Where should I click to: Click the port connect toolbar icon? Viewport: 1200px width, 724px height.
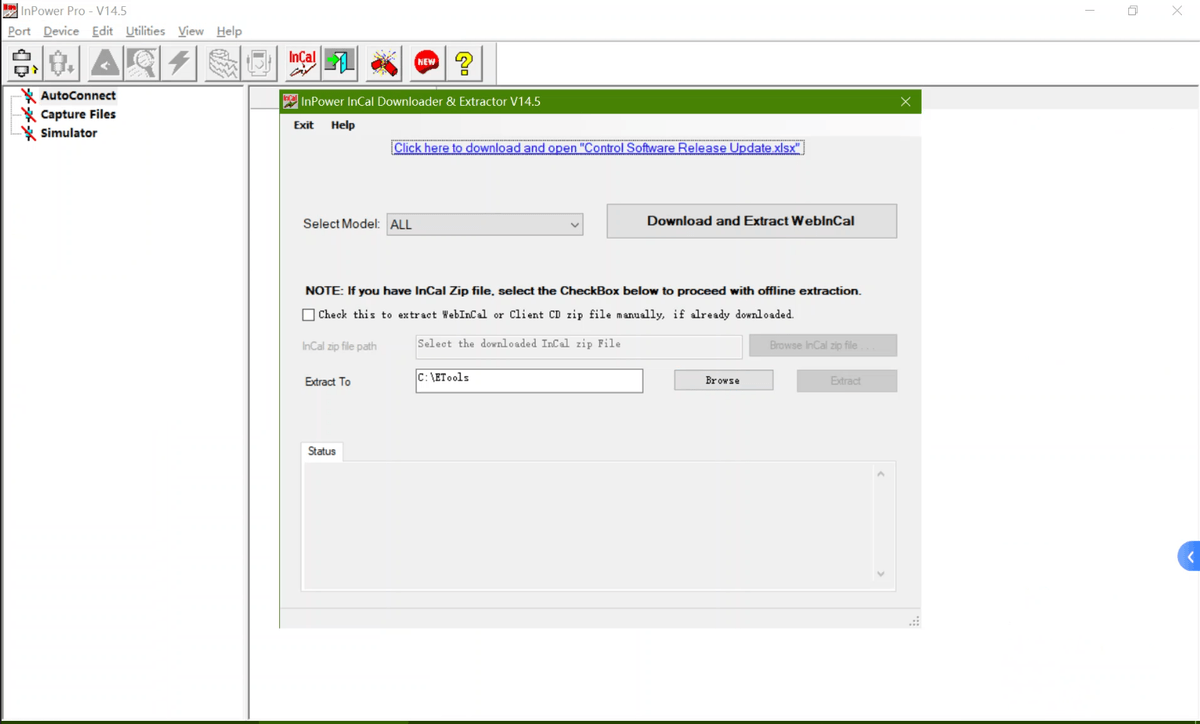pos(24,63)
